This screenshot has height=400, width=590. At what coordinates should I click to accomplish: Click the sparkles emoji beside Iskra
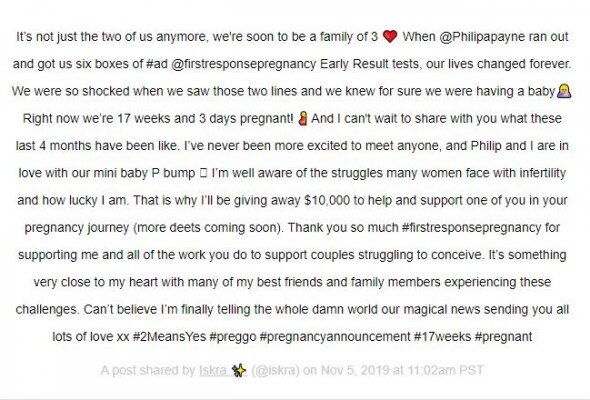[x=239, y=370]
